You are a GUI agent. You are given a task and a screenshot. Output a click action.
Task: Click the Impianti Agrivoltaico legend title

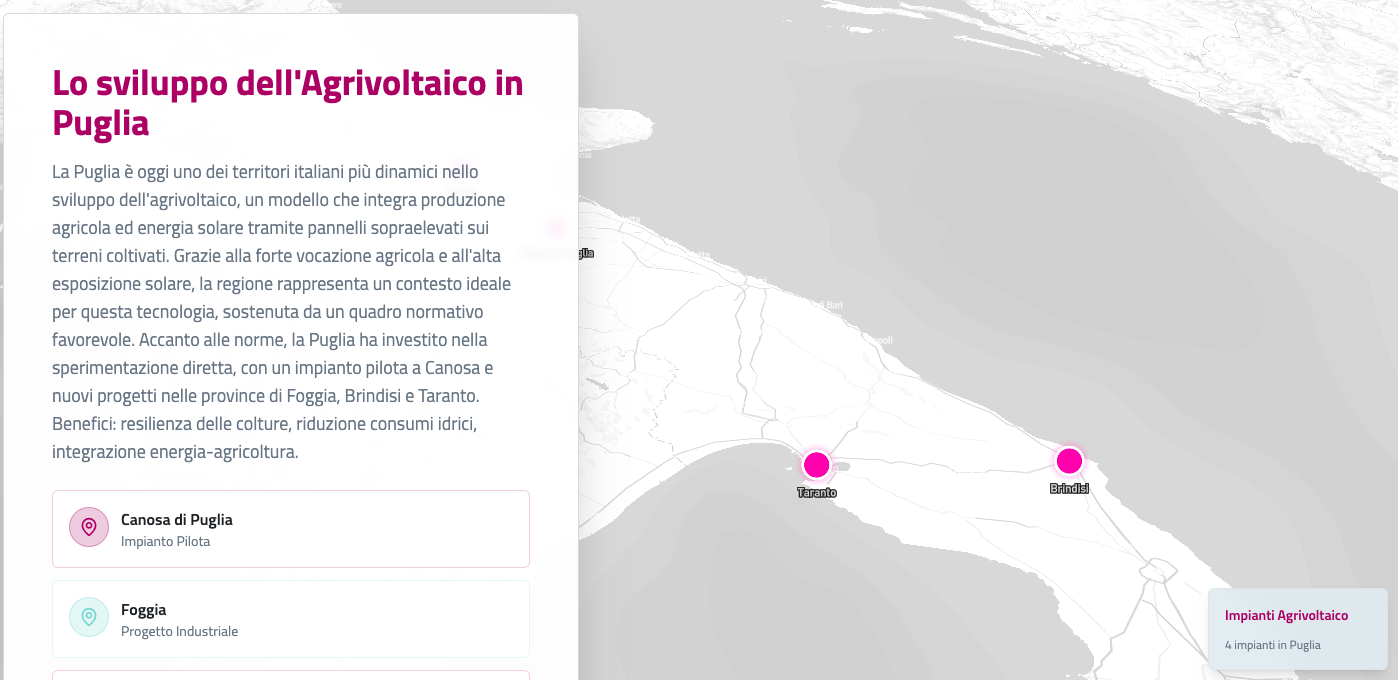click(x=1286, y=615)
